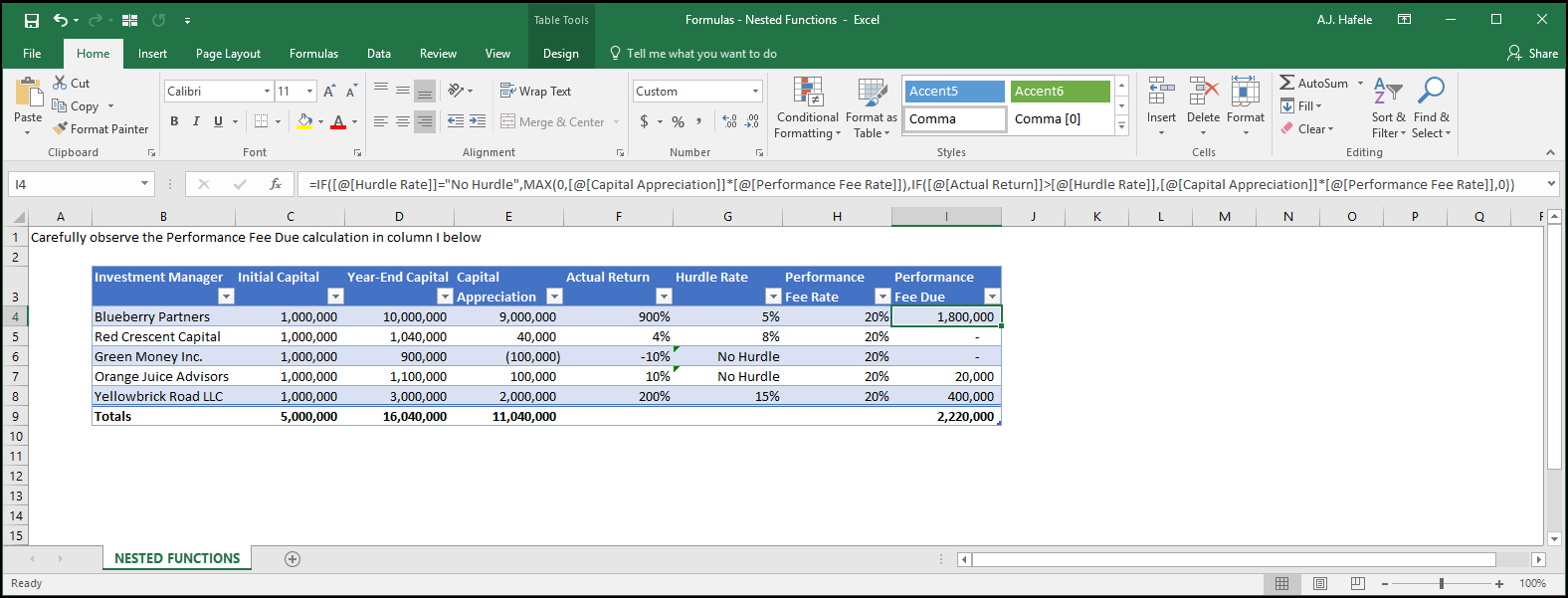The height and width of the screenshot is (598, 1568).
Task: Click the Undo arrow icon
Action: (x=61, y=20)
